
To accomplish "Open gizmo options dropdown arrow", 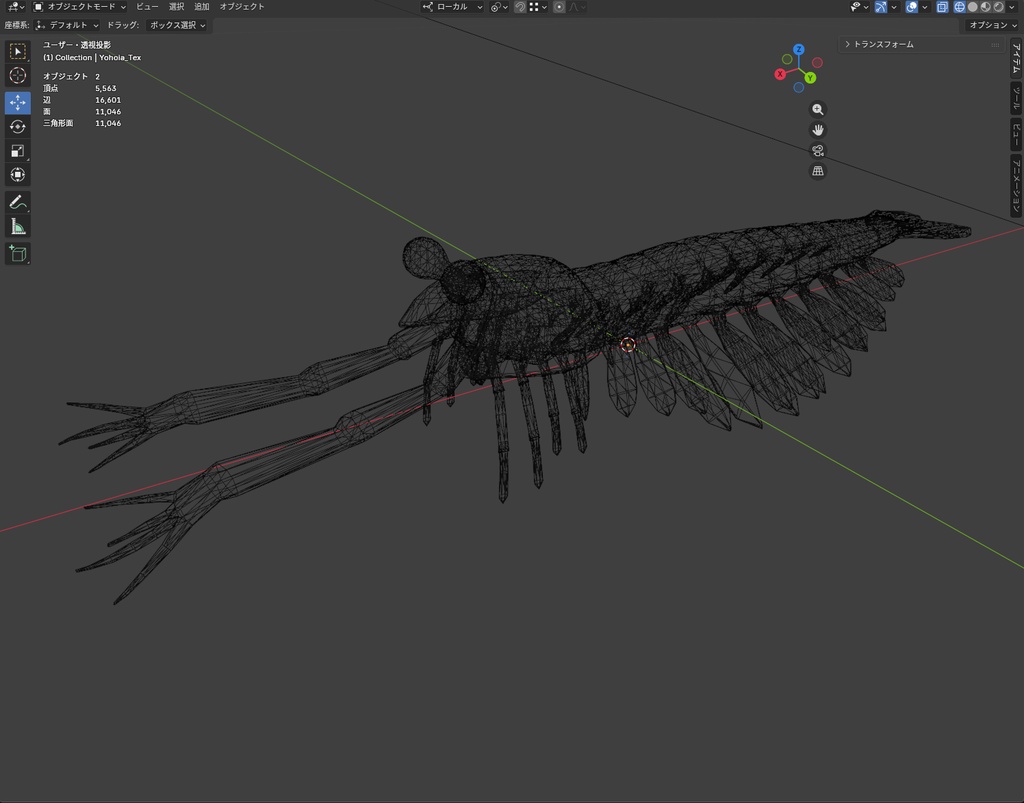I will click(894, 7).
